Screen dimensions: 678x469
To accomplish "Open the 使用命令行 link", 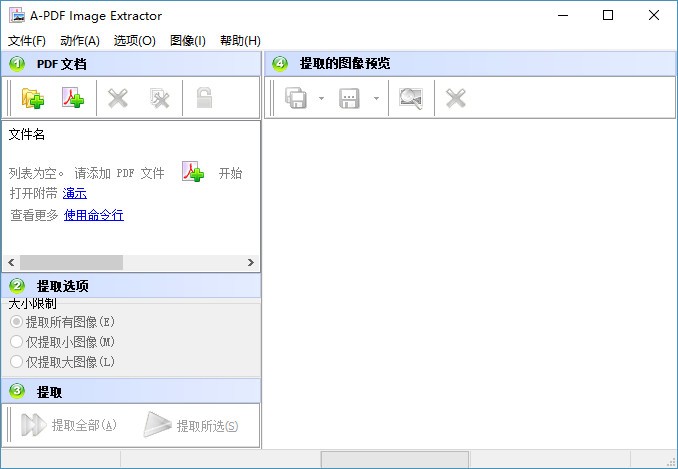I will coord(94,215).
